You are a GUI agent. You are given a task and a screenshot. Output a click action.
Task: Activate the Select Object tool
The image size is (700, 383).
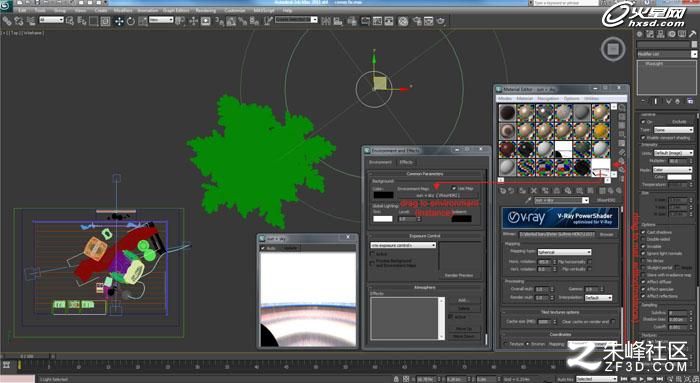(x=70, y=21)
